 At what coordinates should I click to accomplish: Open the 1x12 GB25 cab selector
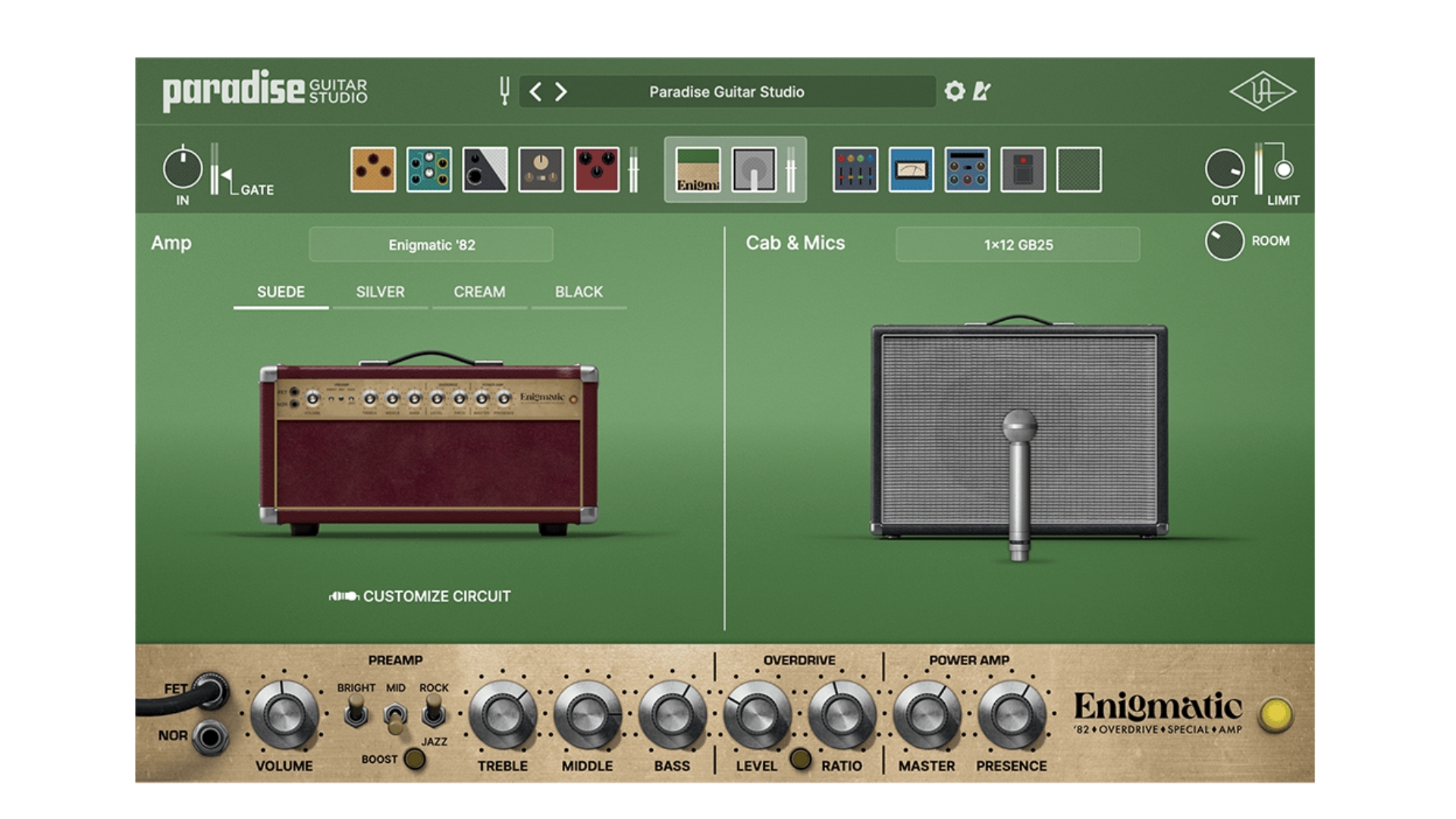(x=1017, y=243)
